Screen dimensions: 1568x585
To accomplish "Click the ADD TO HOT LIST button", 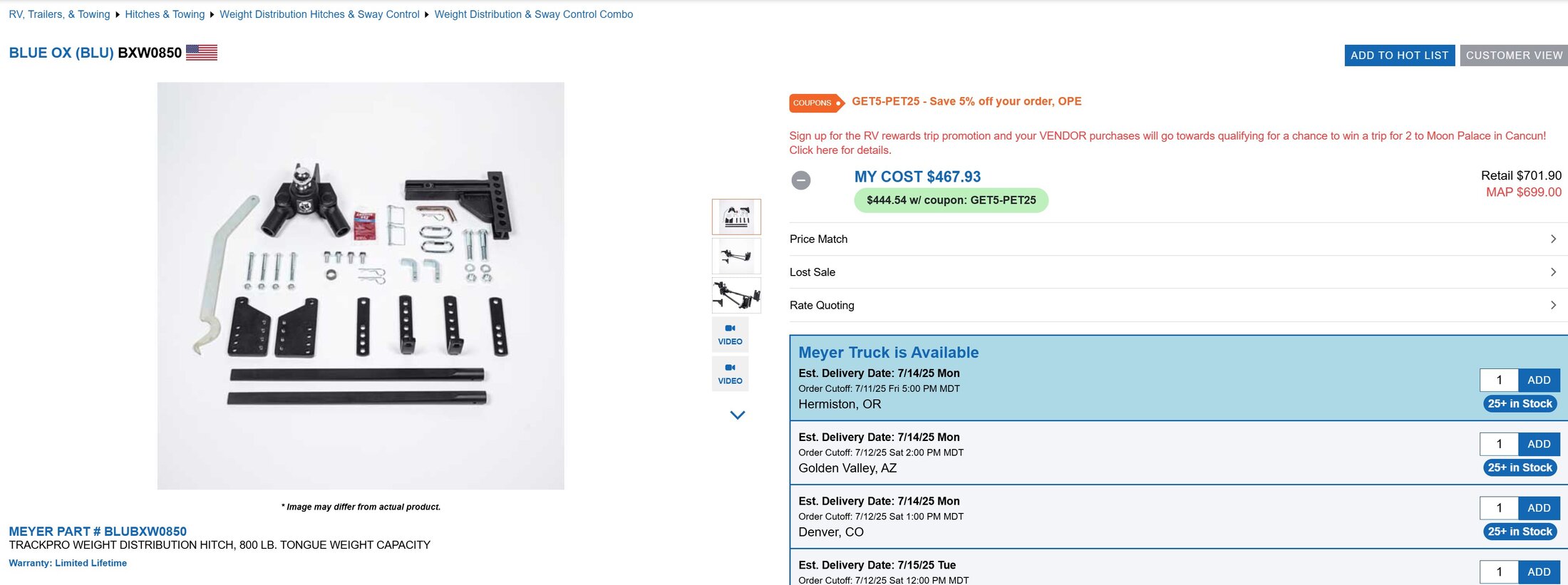I will 1399,56.
